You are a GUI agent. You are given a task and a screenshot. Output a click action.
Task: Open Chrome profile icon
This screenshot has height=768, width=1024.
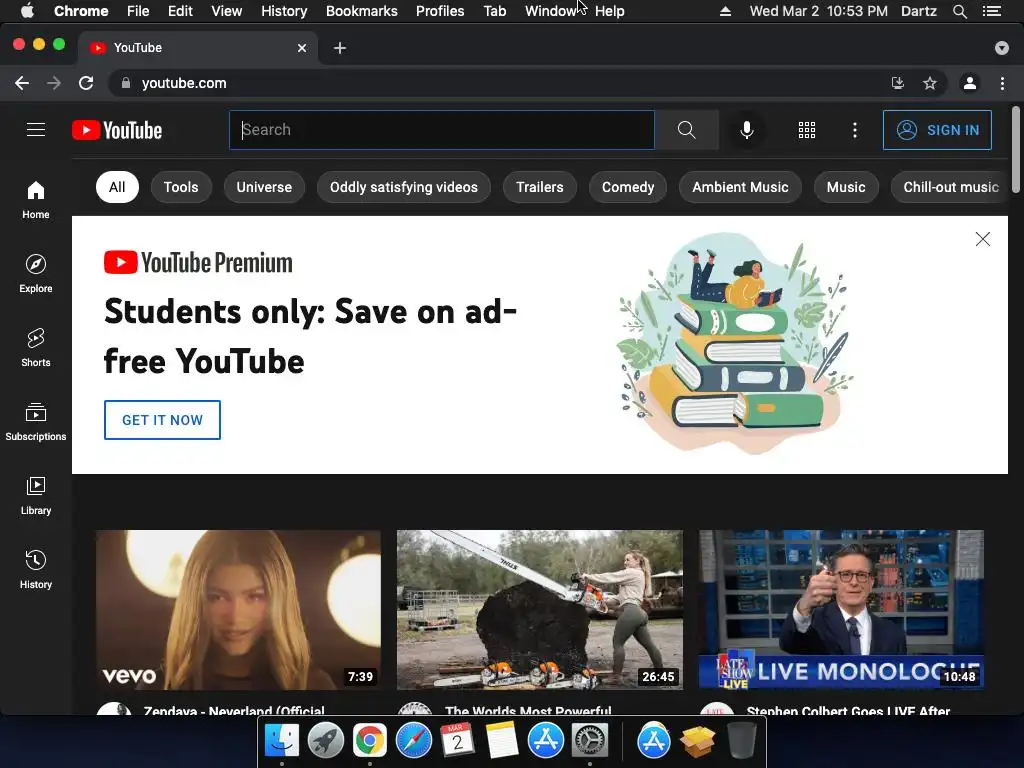point(970,83)
